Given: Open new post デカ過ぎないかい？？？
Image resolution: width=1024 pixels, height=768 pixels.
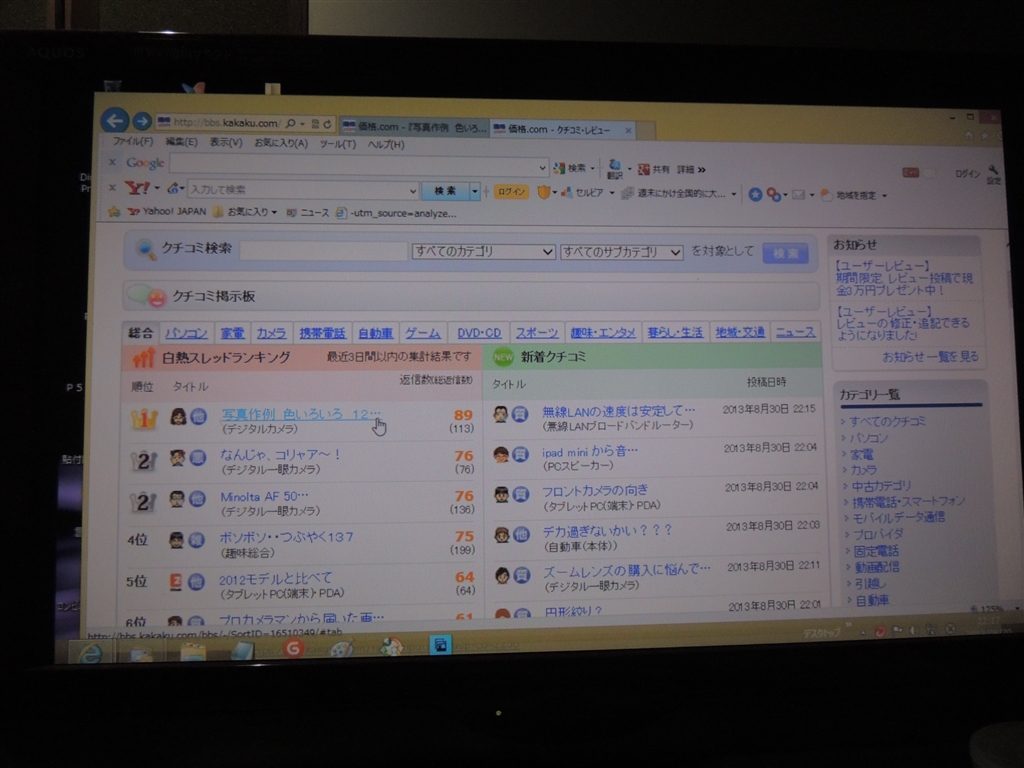Looking at the screenshot, I should (607, 530).
